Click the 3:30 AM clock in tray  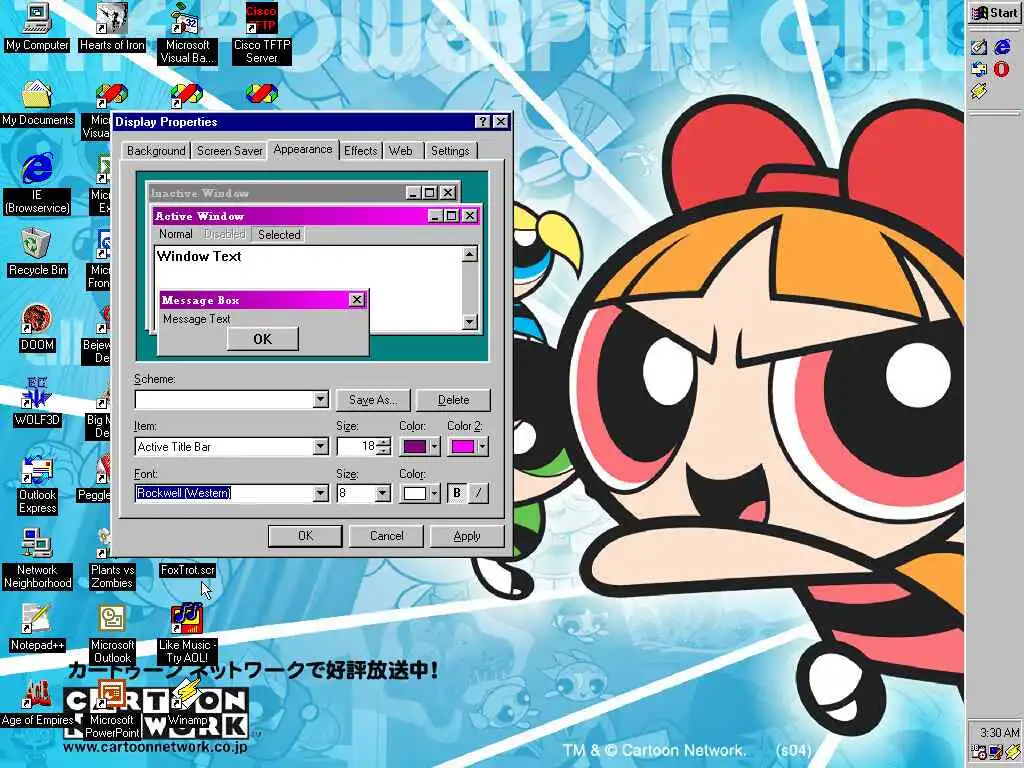tap(999, 733)
